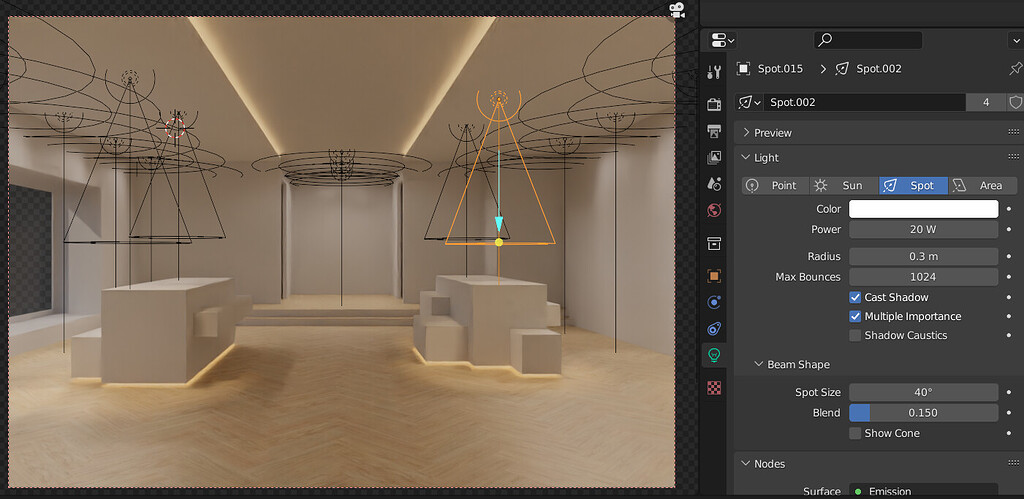Open the View Layer properties tab
Viewport: 1024px width, 499px height.
714,157
